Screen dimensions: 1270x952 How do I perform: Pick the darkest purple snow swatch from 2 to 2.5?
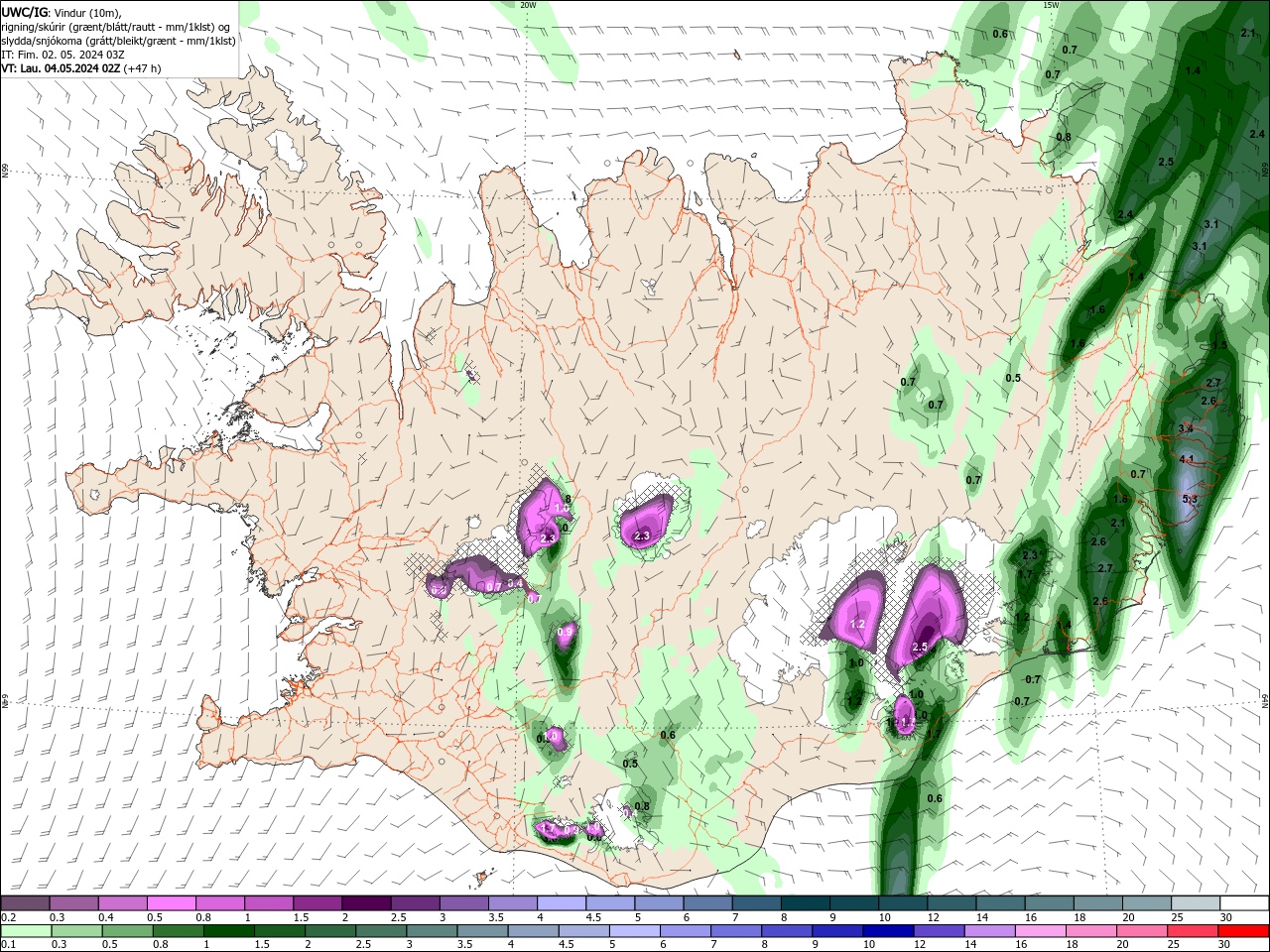point(366,903)
